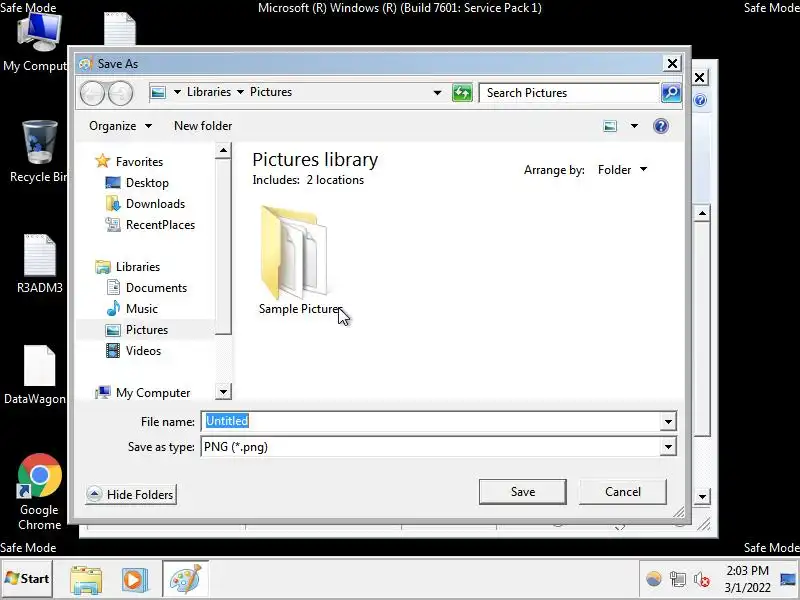Click Hide Folders button
This screenshot has width=800, height=600.
click(x=131, y=494)
